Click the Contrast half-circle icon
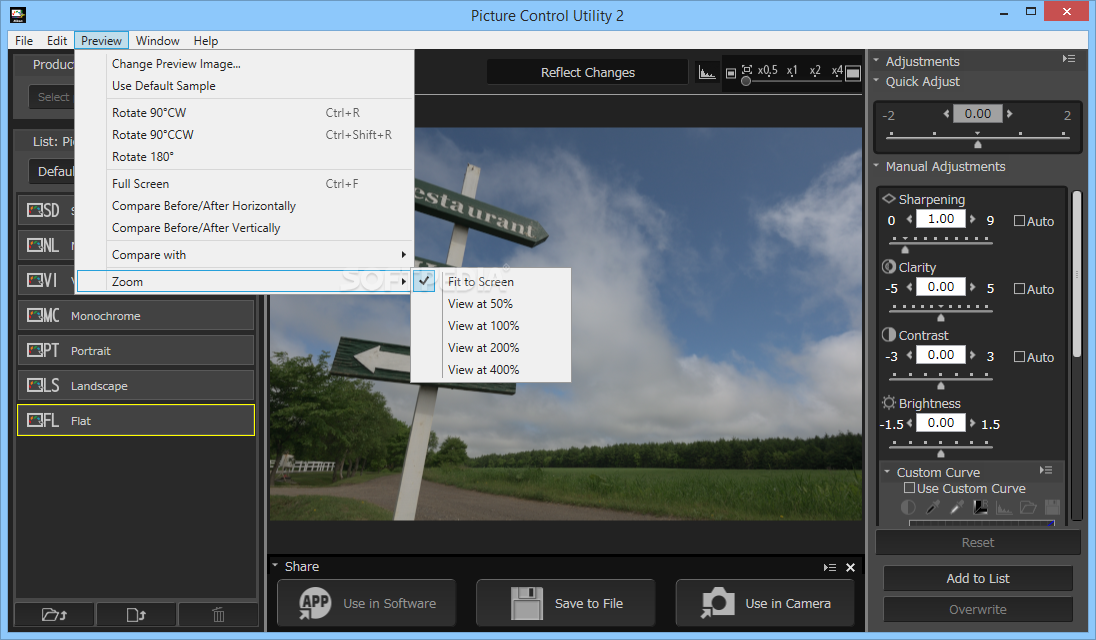The width and height of the screenshot is (1096, 640). [x=889, y=335]
